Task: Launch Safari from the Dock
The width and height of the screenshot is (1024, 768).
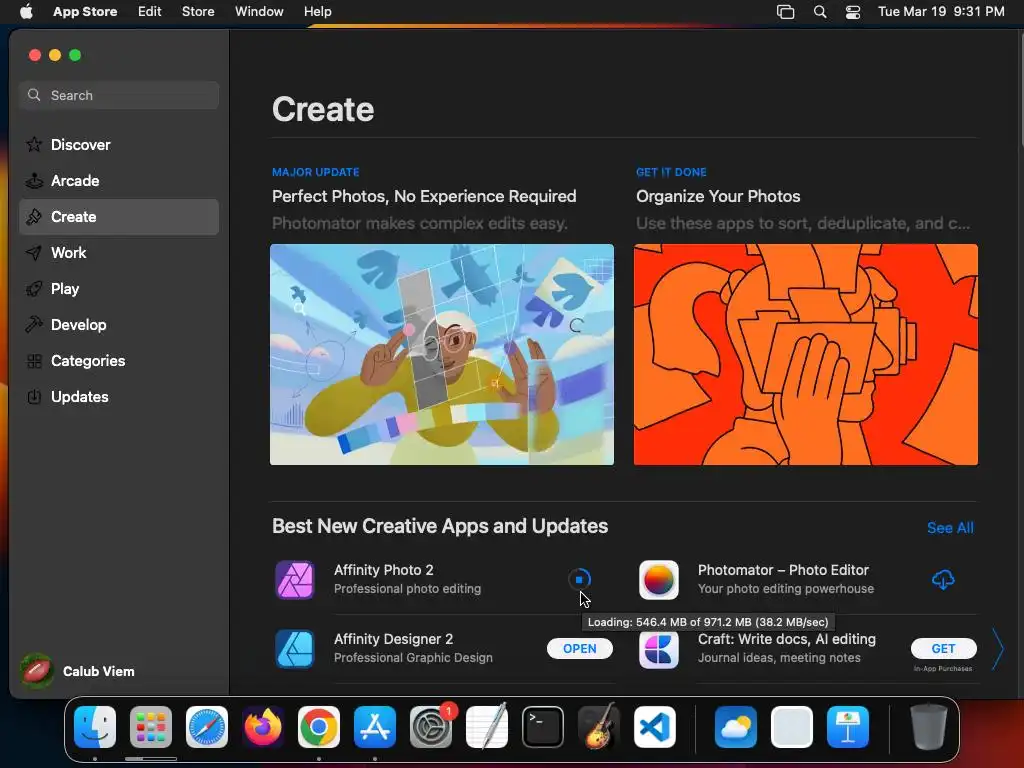Action: tap(207, 727)
